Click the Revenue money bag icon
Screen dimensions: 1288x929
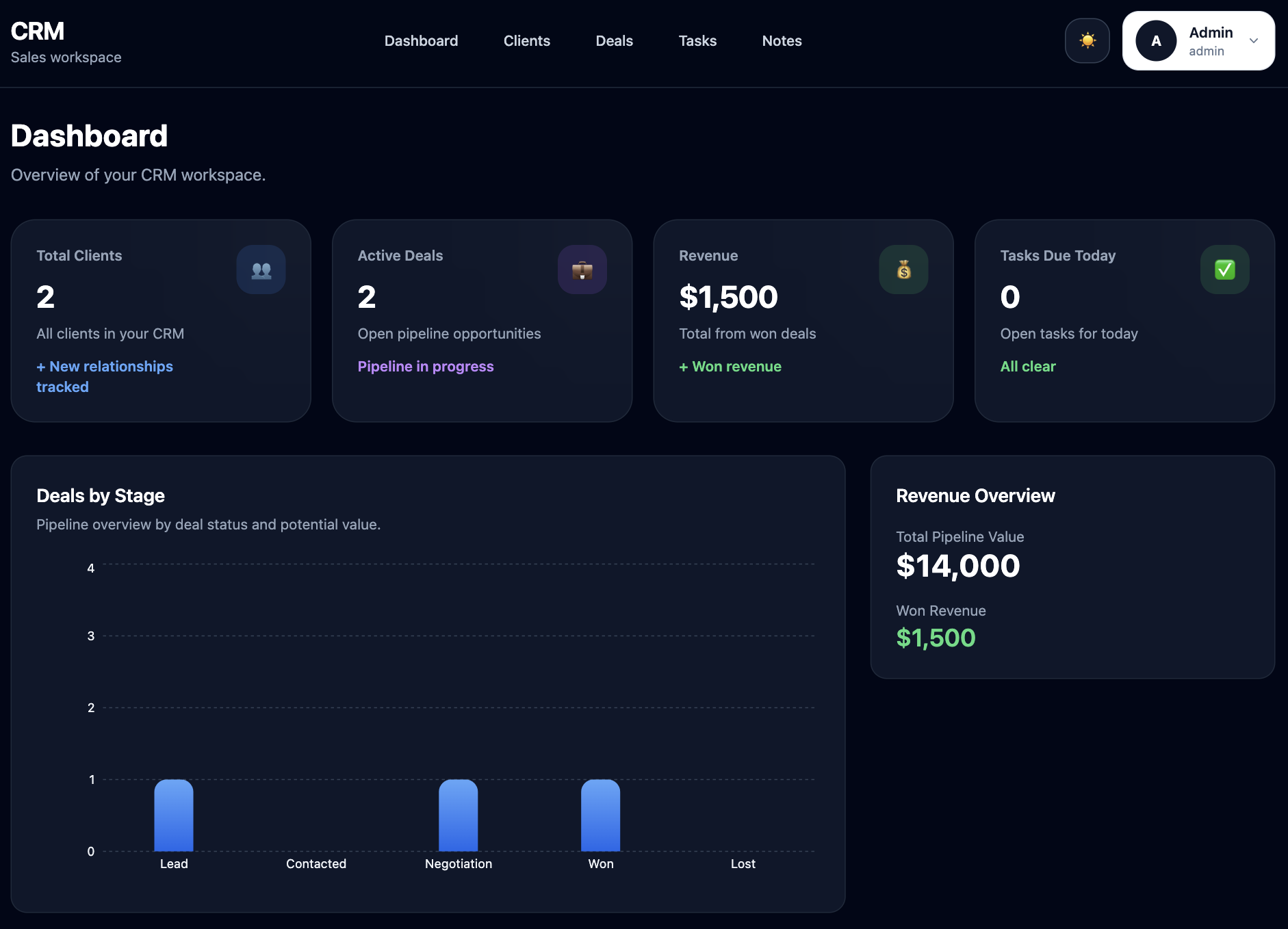pyautogui.click(x=903, y=270)
